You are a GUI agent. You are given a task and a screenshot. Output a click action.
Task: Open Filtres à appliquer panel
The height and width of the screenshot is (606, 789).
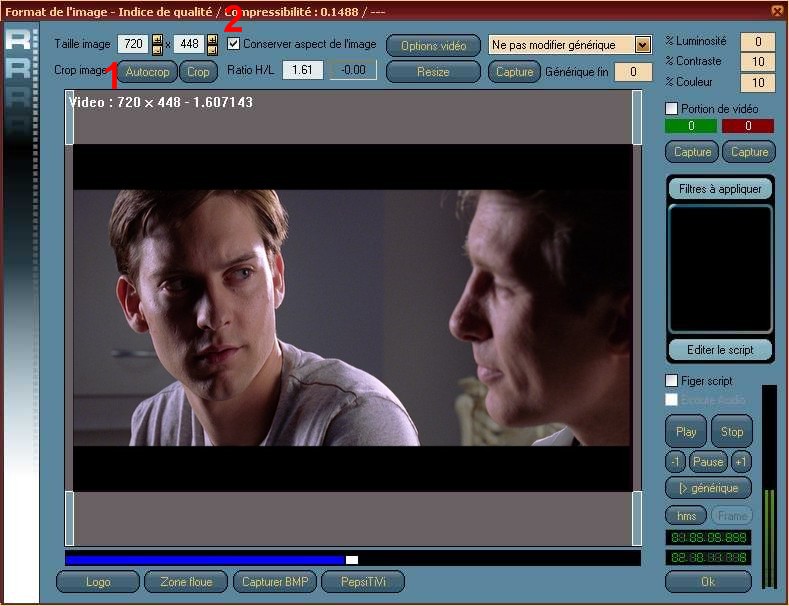720,188
